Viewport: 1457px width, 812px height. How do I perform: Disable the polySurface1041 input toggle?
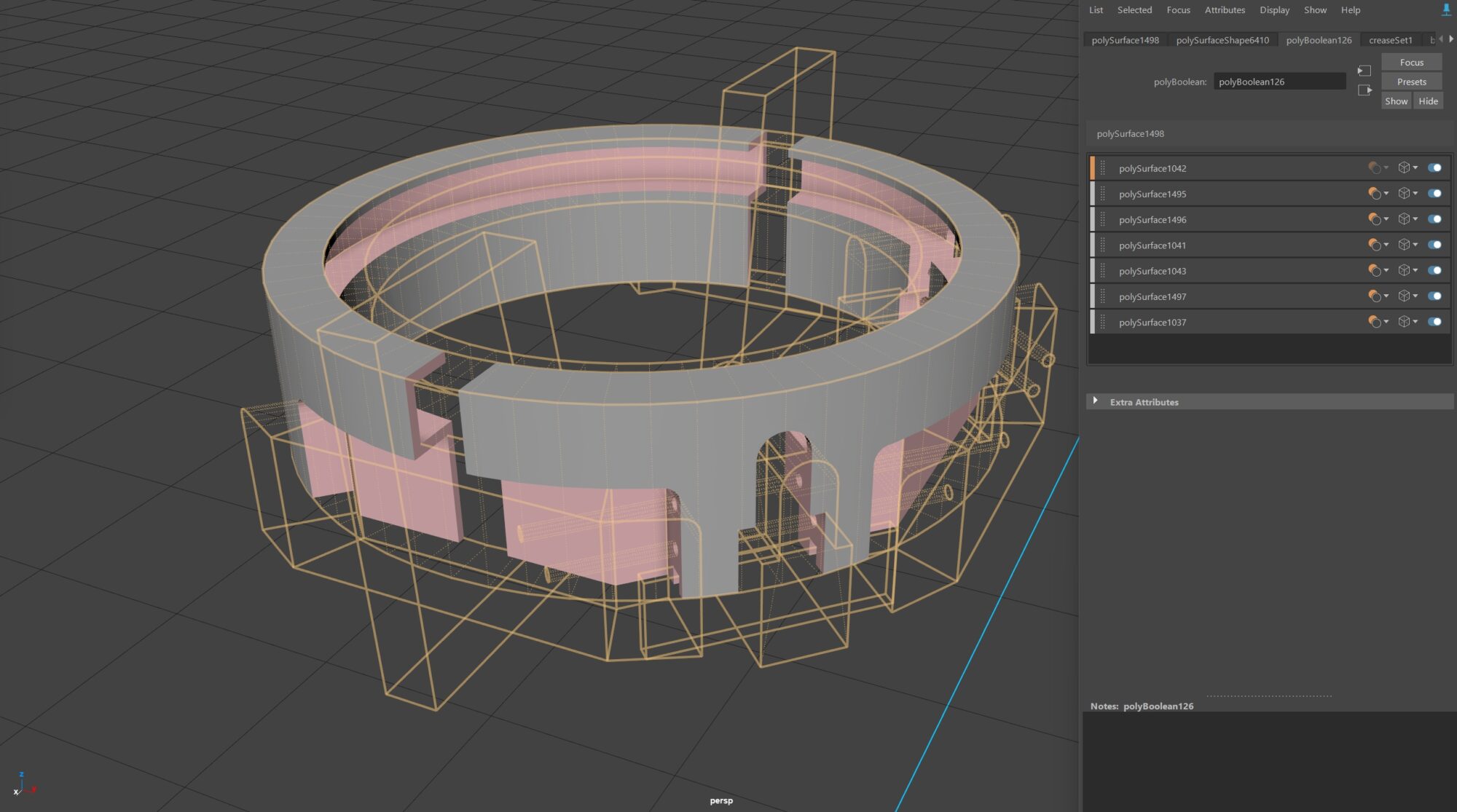pyautogui.click(x=1434, y=245)
